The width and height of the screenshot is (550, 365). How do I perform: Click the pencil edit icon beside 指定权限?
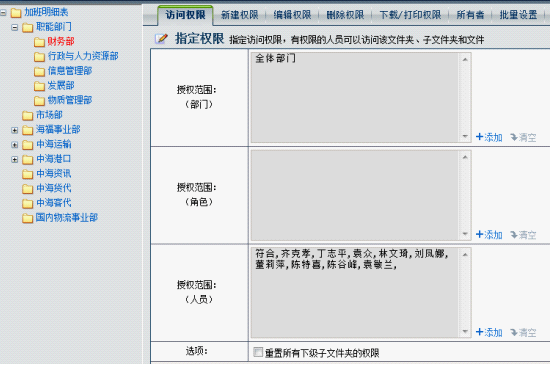(161, 39)
